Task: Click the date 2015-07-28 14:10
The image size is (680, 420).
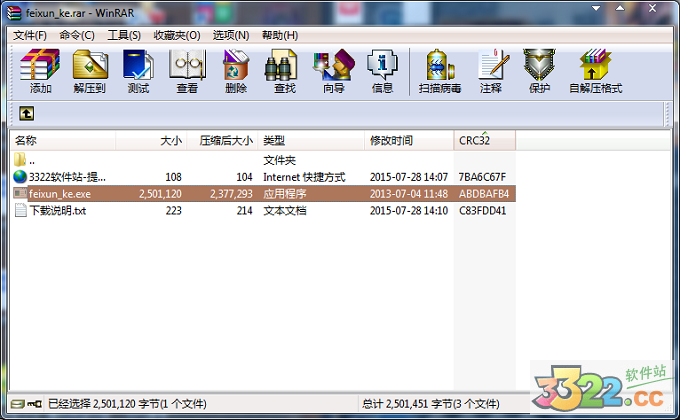Action: pyautogui.click(x=409, y=210)
